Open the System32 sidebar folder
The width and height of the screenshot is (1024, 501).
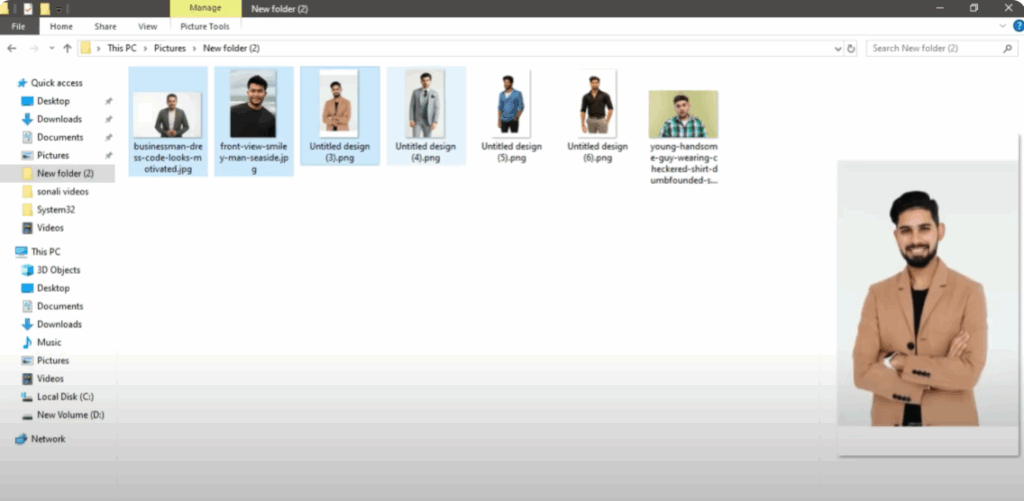coord(56,210)
